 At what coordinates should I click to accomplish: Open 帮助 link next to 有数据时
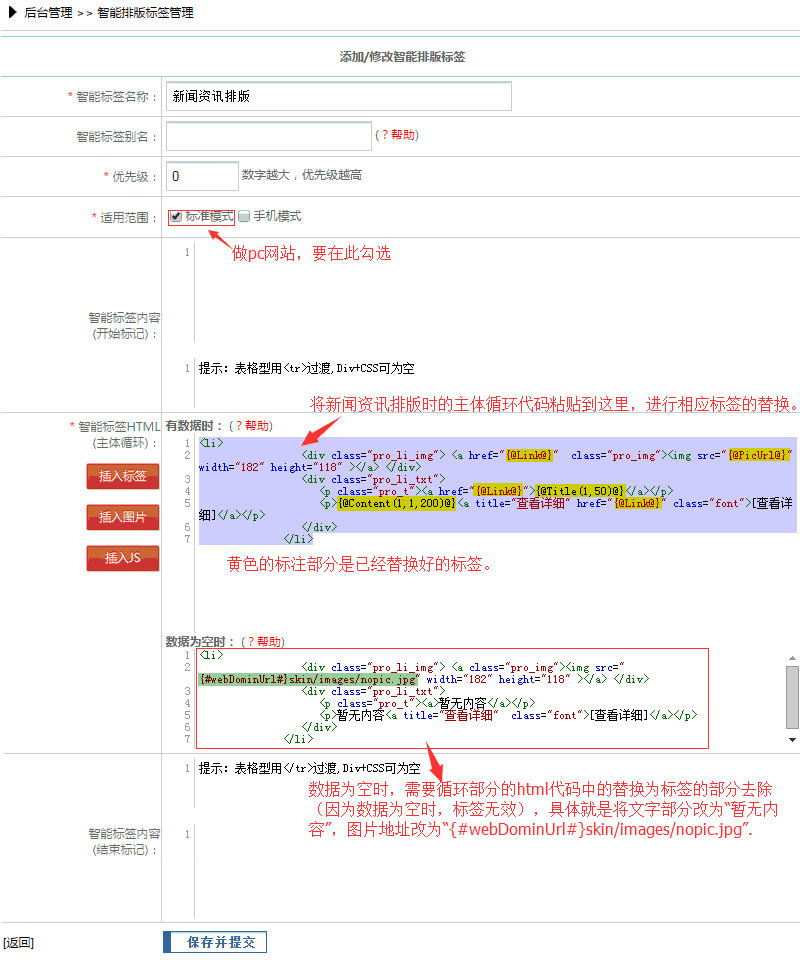257,425
